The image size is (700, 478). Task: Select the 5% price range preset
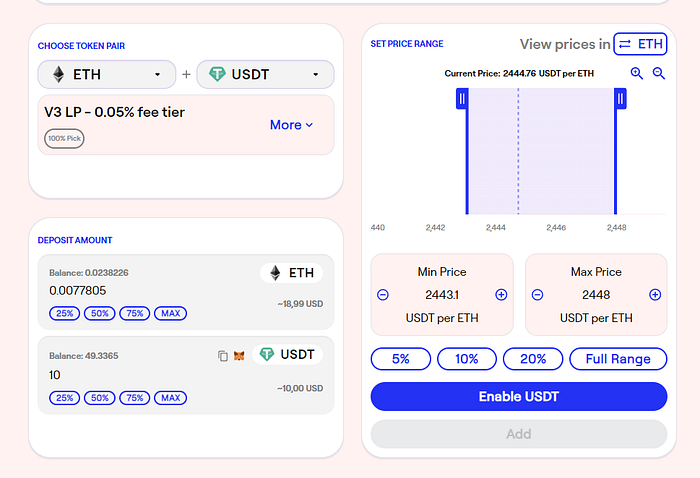[x=401, y=359]
